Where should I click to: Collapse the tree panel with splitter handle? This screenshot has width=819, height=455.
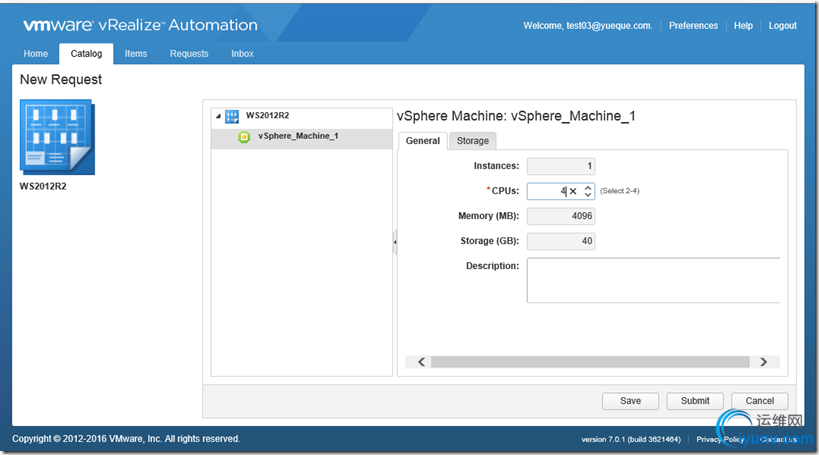point(395,242)
